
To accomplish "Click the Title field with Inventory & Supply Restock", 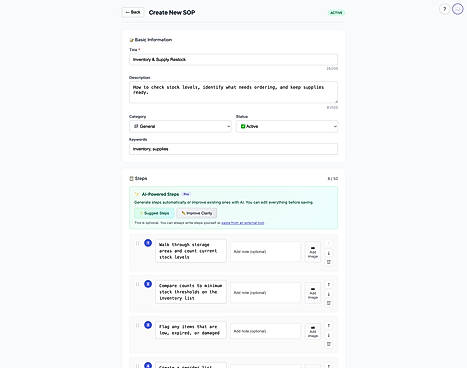I will pos(233,60).
